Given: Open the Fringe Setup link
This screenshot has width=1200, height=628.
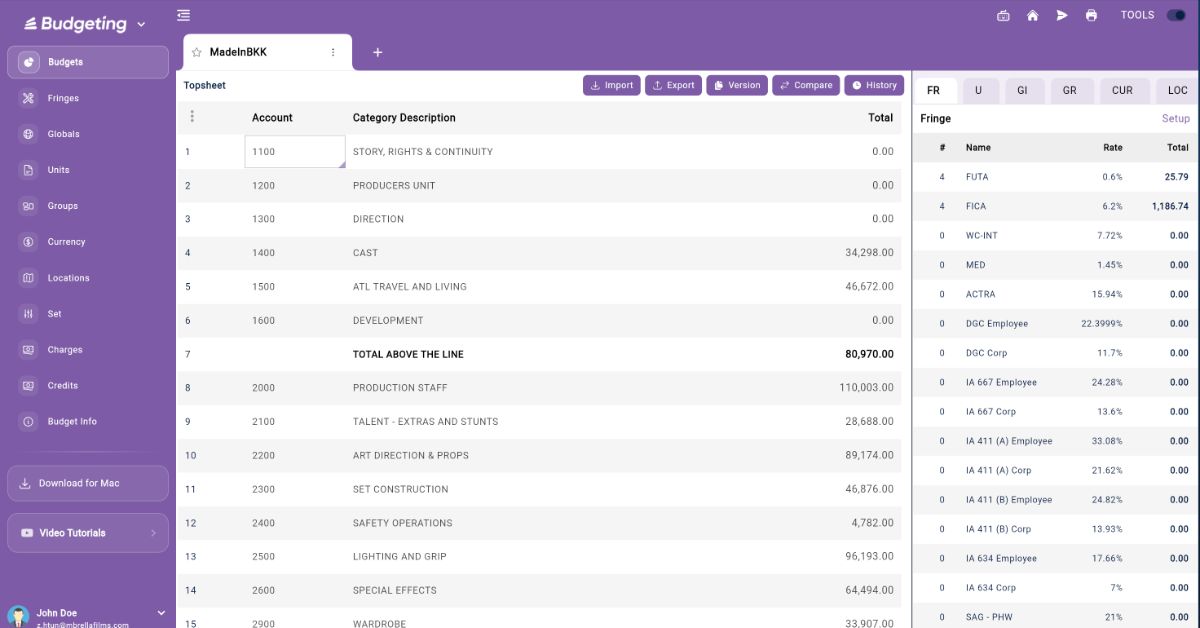Looking at the screenshot, I should click(1175, 118).
